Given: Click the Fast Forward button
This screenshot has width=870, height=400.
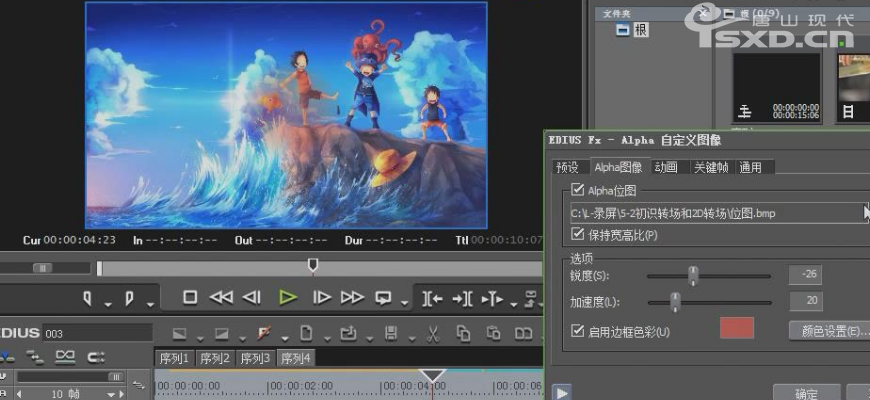Looking at the screenshot, I should [352, 297].
